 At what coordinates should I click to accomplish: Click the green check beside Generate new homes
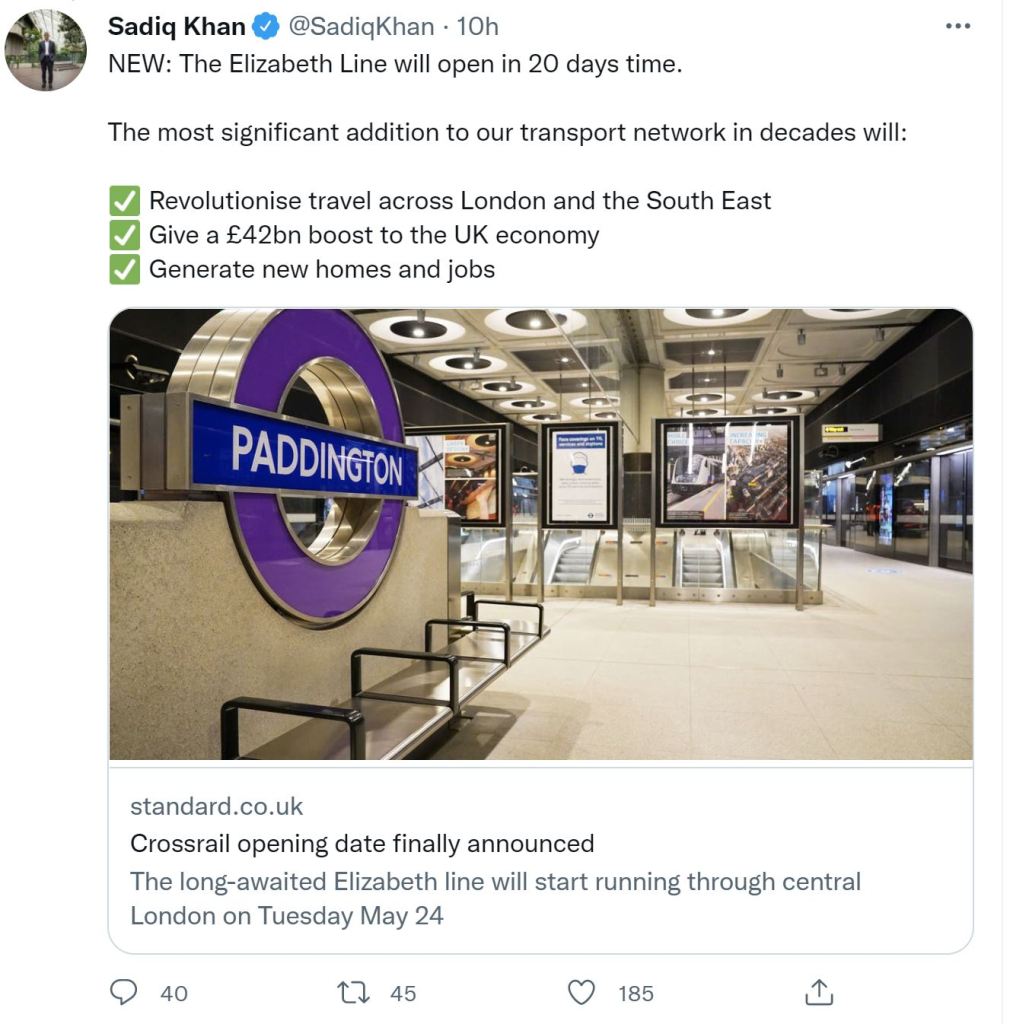(x=124, y=269)
